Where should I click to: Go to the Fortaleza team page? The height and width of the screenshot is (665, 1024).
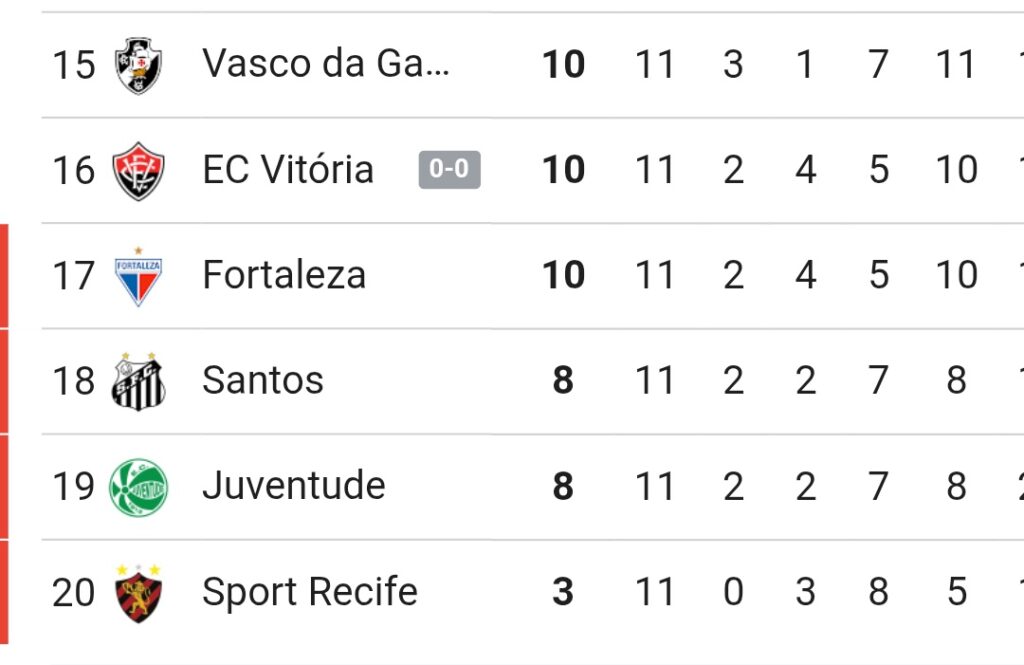pos(284,274)
